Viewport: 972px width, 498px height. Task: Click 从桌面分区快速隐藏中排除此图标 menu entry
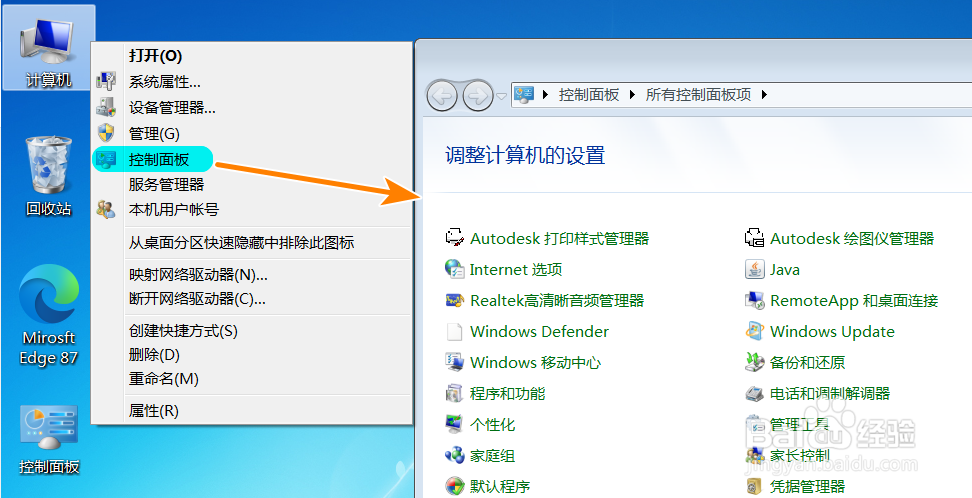tap(241, 242)
